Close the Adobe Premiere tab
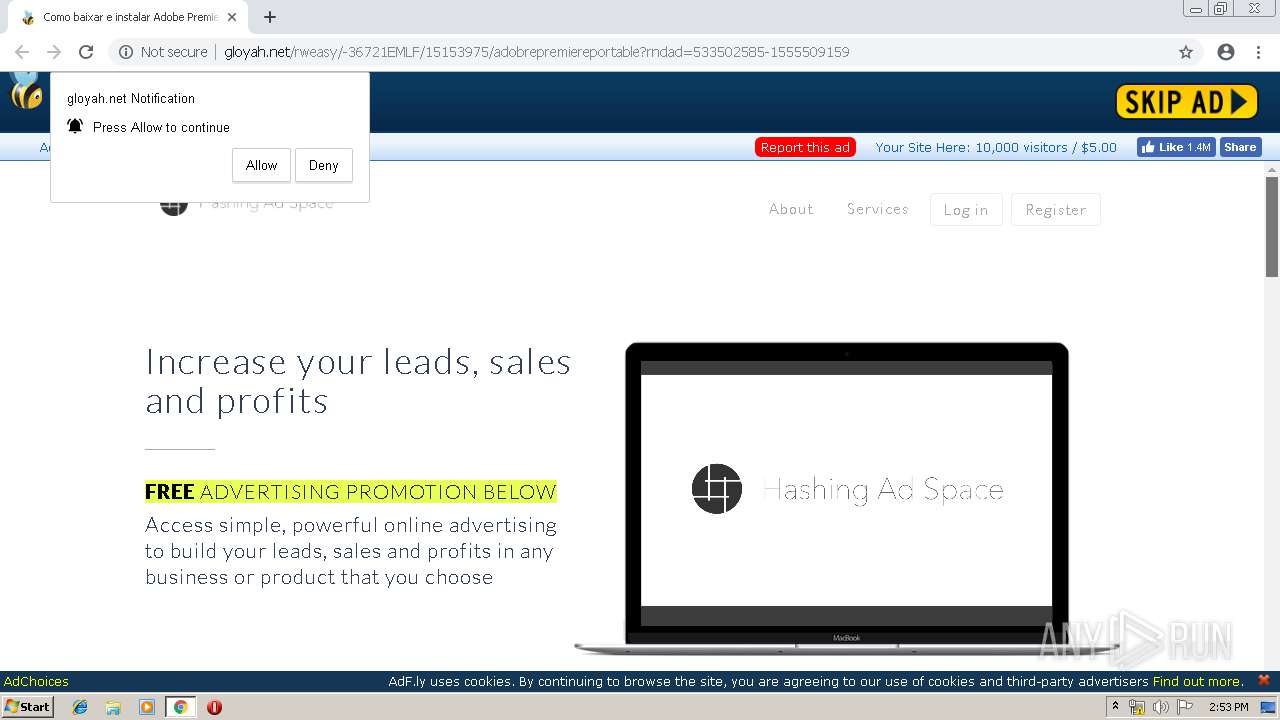1280x720 pixels. (232, 17)
